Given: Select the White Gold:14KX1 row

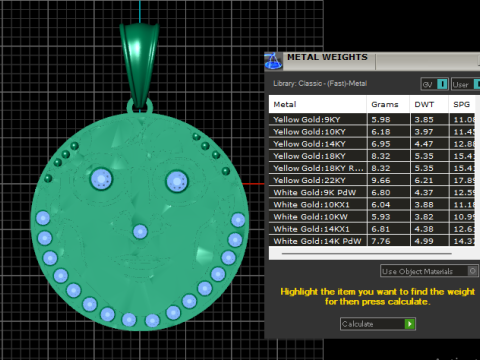Looking at the screenshot, I should pos(372,229).
